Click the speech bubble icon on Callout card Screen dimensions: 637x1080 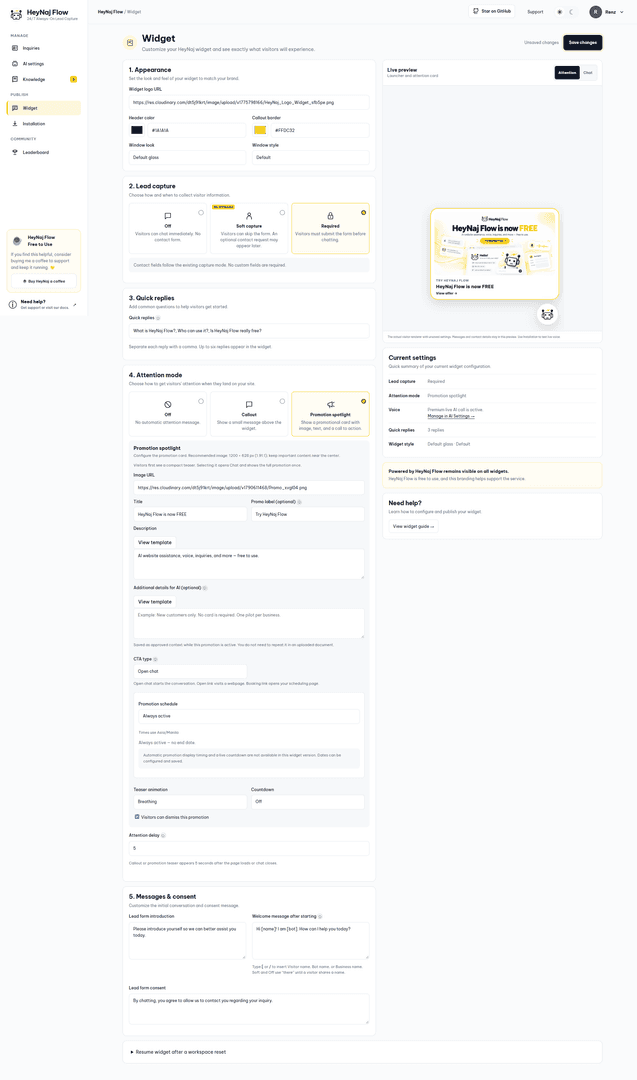coord(249,405)
